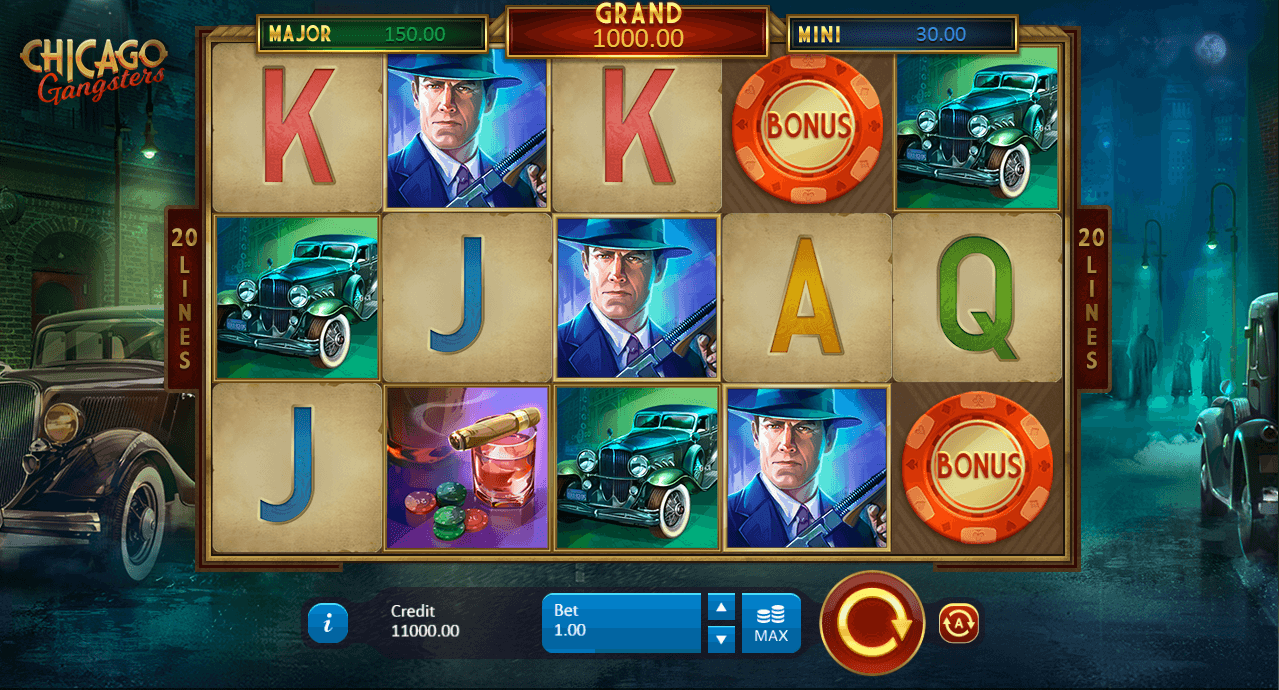Toggle autoplay with the small A icon
The image size is (1279, 690).
[x=958, y=624]
